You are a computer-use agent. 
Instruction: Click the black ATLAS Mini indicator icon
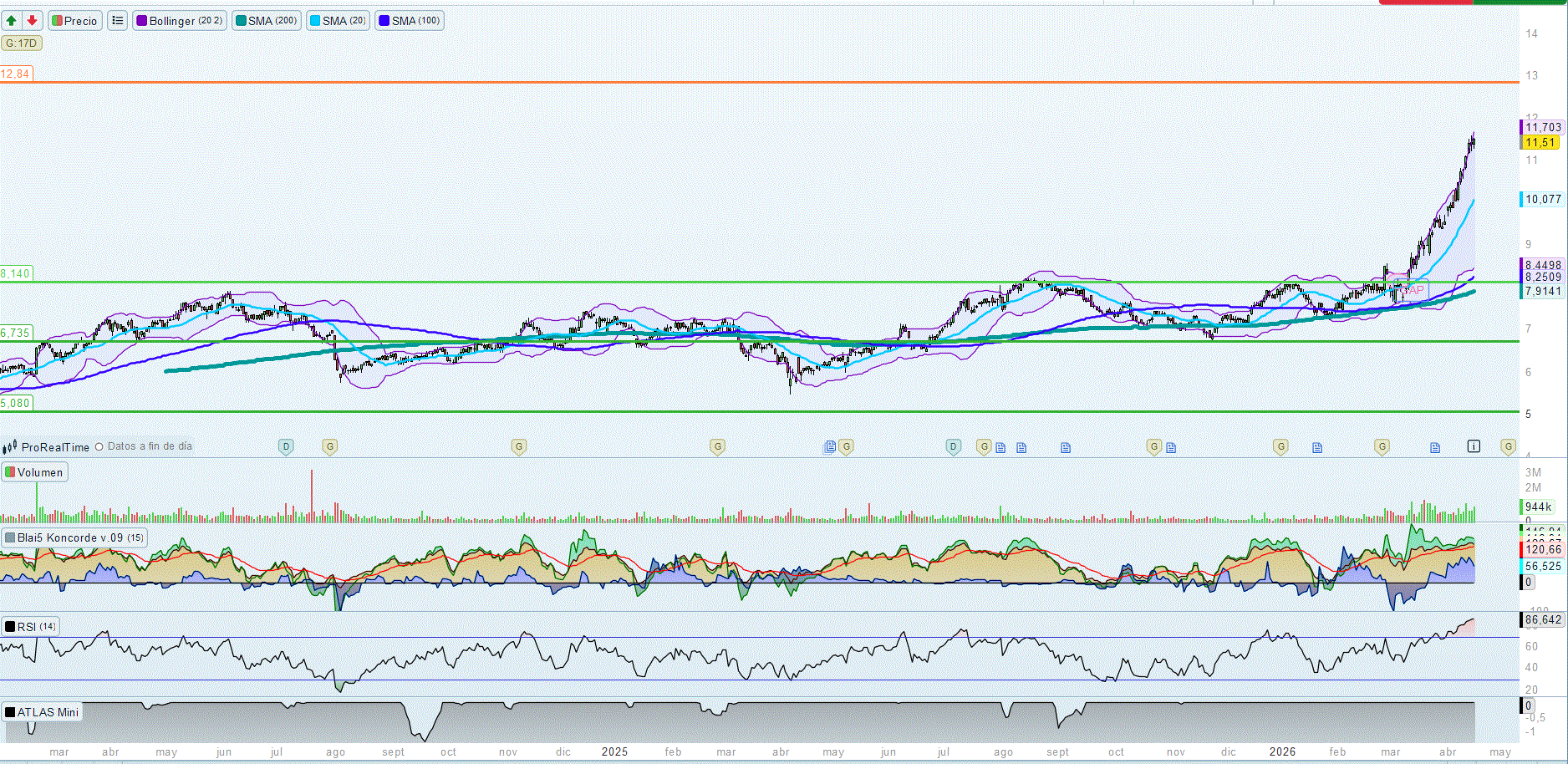tap(10, 712)
